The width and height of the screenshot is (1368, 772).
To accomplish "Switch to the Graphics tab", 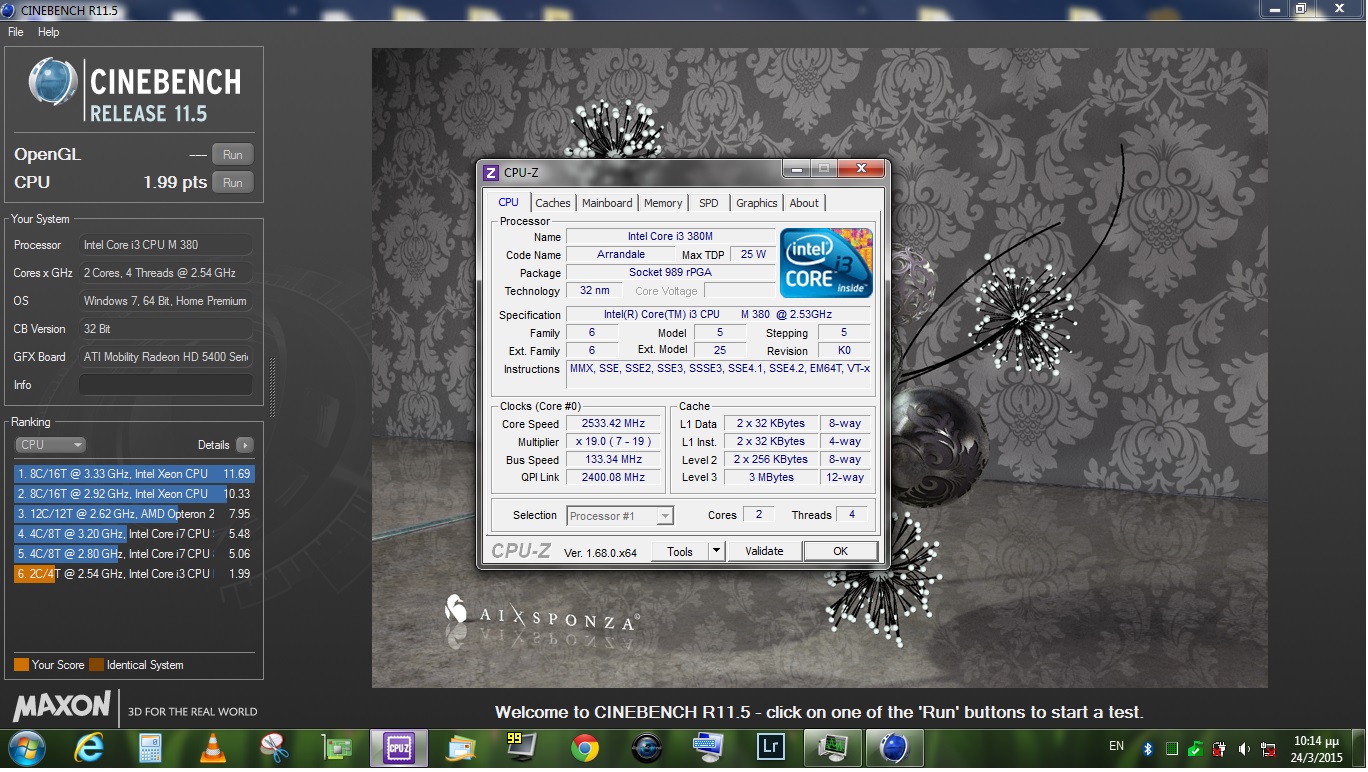I will click(x=757, y=203).
